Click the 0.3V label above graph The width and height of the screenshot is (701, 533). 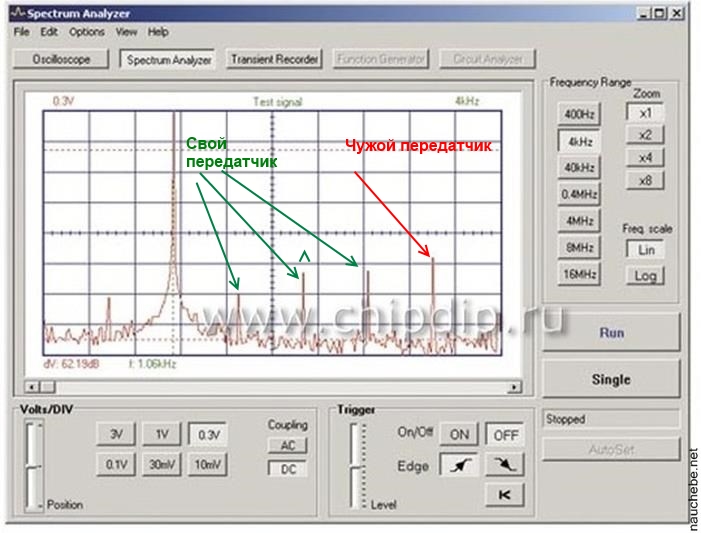(63, 102)
